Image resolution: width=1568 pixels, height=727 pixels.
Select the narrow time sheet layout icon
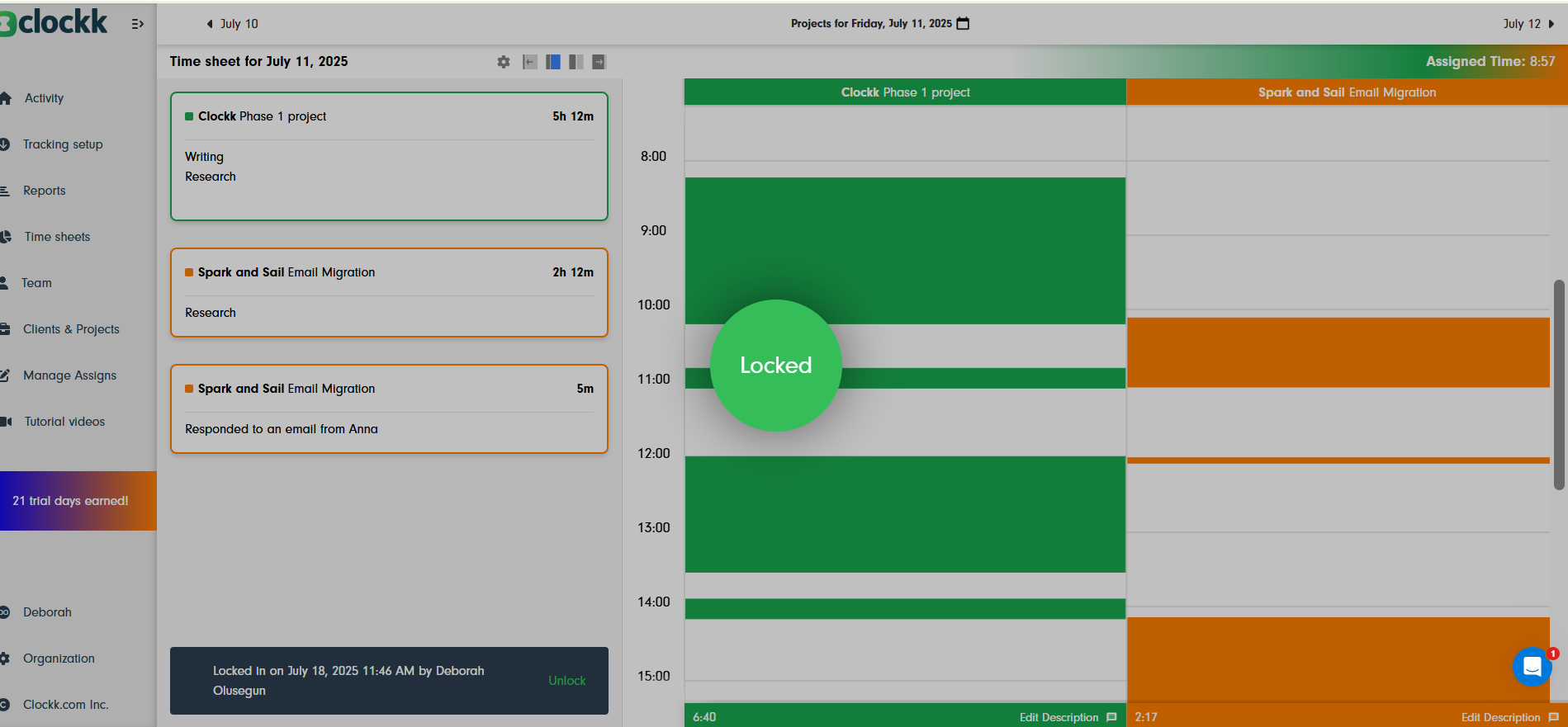(553, 62)
